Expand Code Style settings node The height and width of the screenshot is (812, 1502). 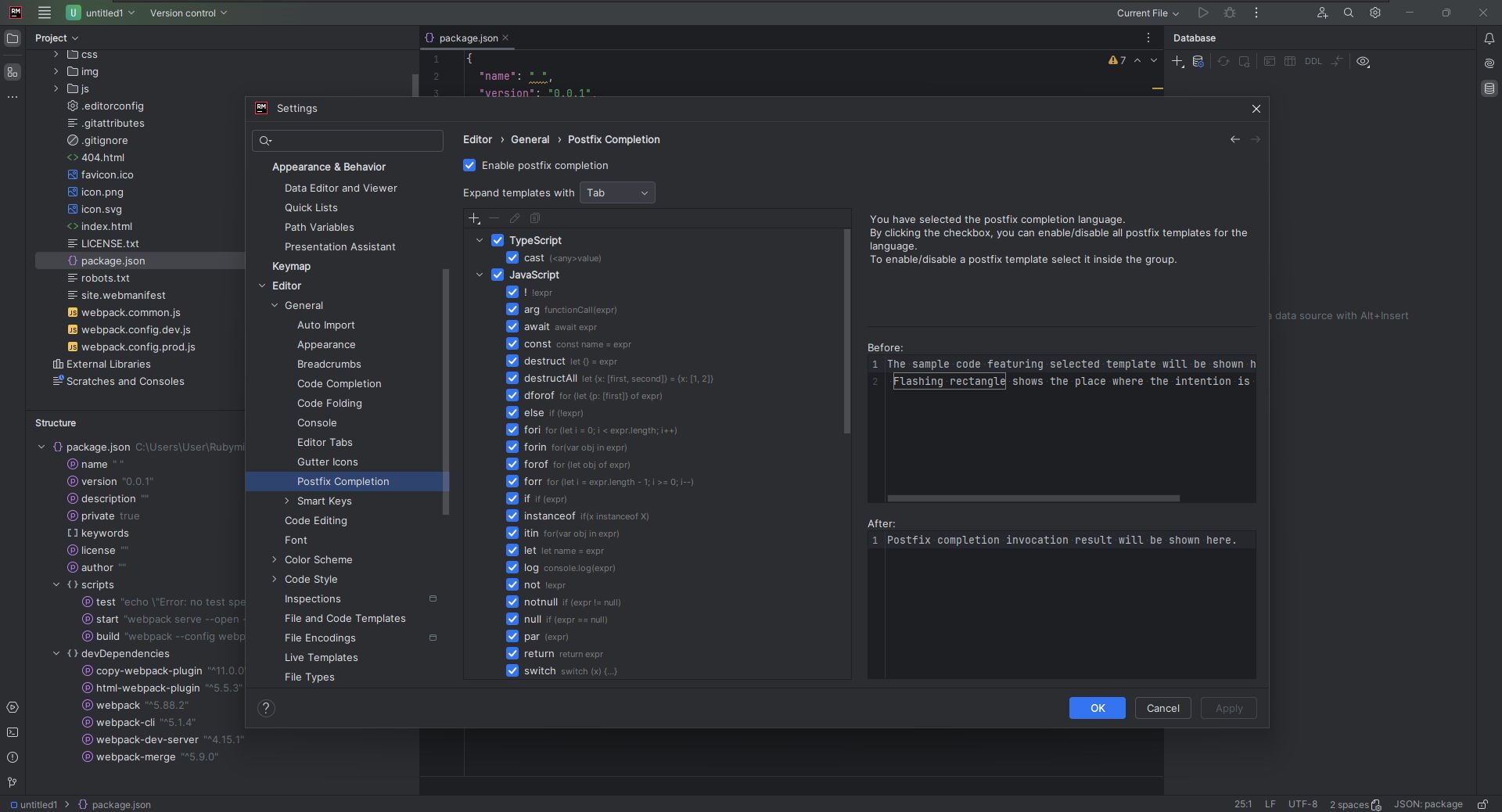coord(275,579)
